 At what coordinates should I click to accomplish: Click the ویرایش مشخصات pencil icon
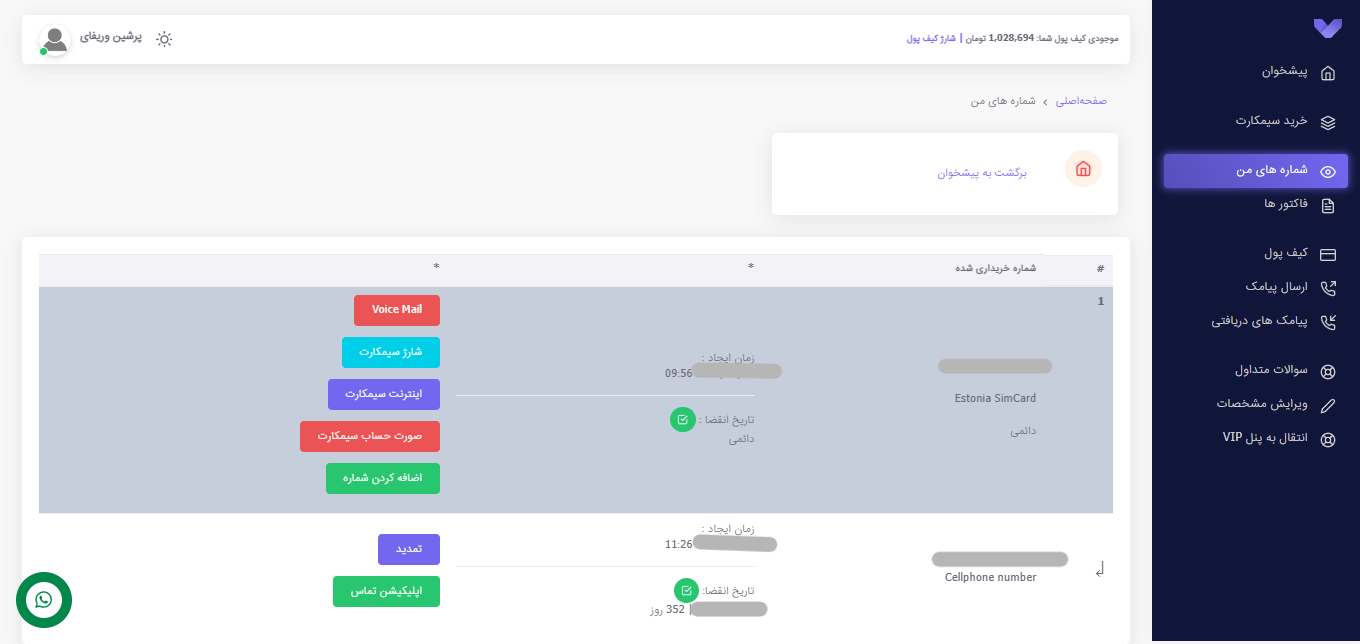click(1328, 405)
